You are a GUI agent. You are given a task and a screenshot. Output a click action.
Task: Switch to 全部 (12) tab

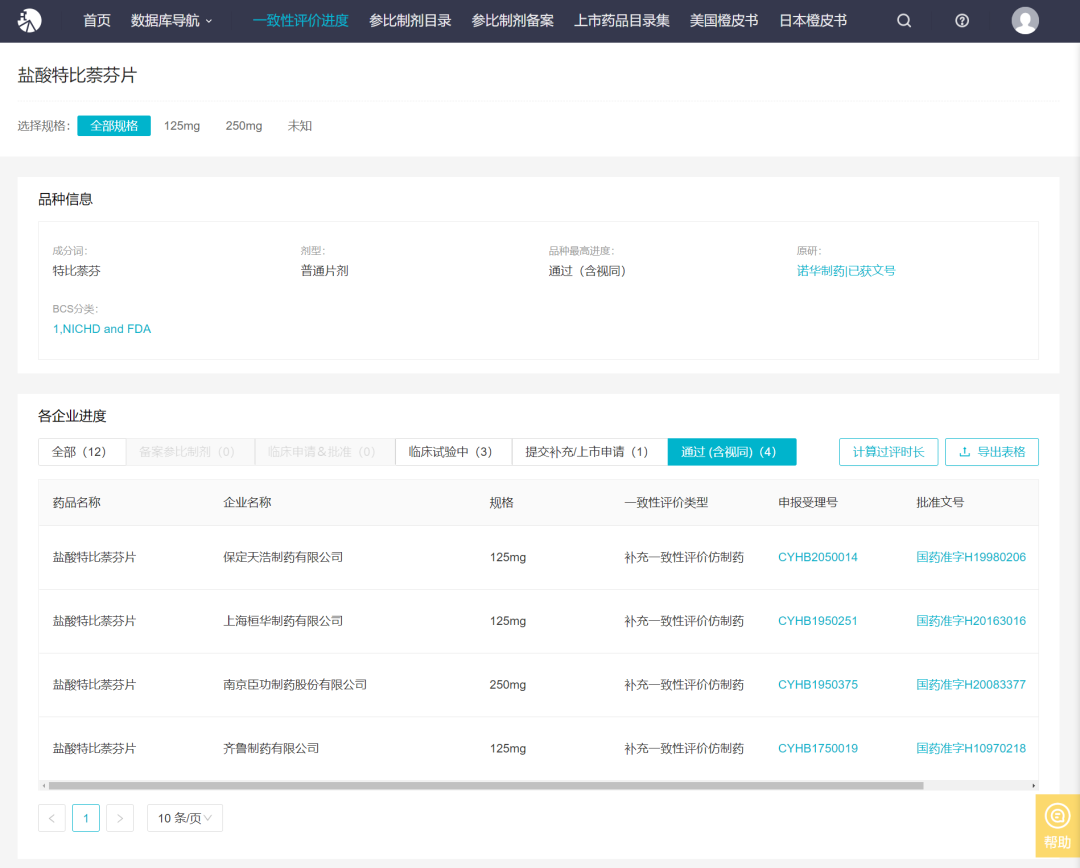coord(82,452)
